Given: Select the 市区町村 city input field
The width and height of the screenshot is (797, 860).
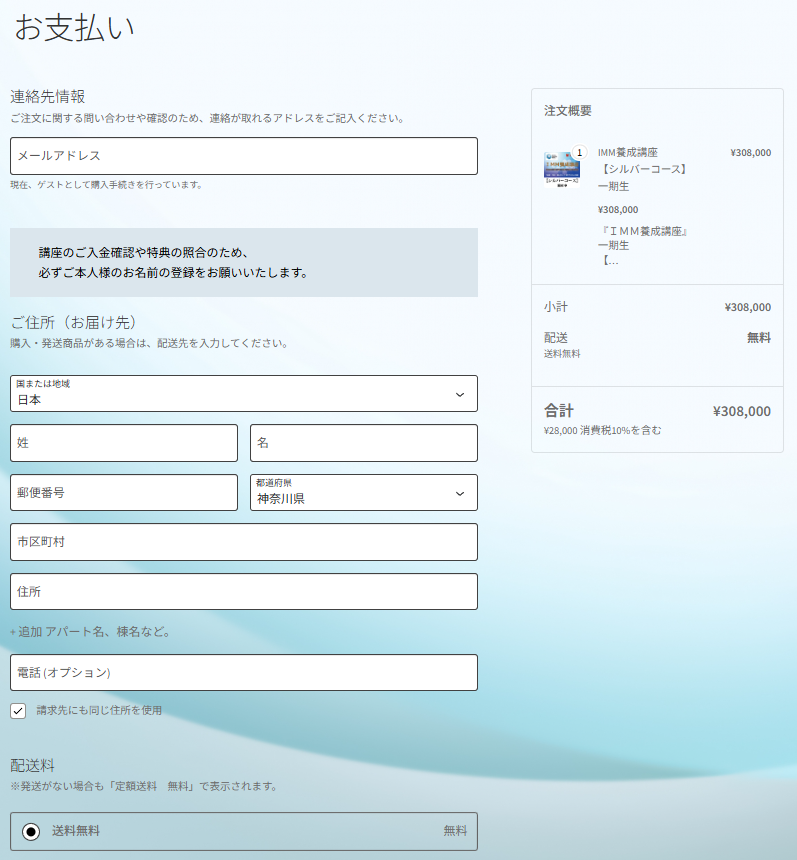Looking at the screenshot, I should pos(243,542).
